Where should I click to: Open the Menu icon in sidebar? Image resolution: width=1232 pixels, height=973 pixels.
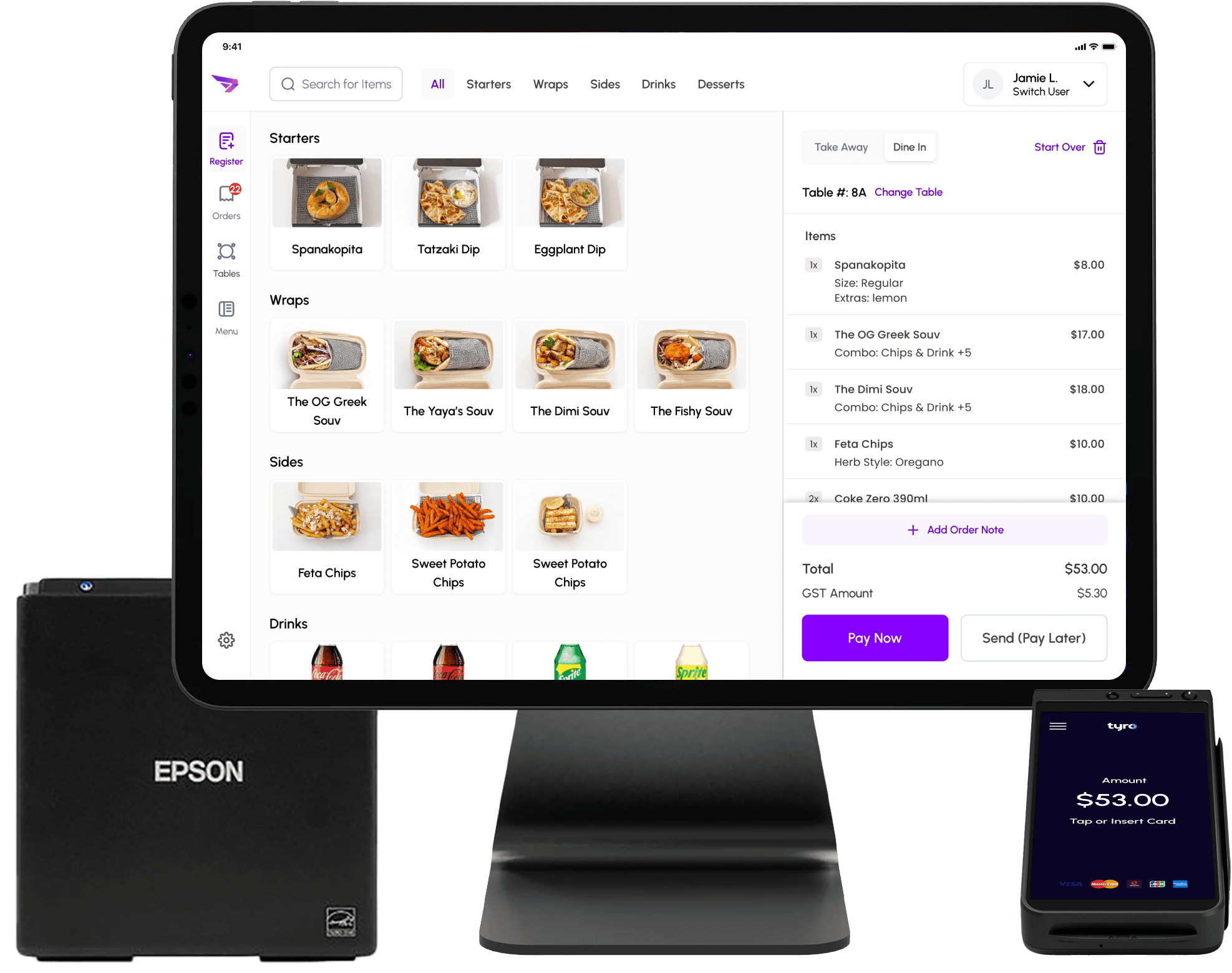(x=227, y=320)
